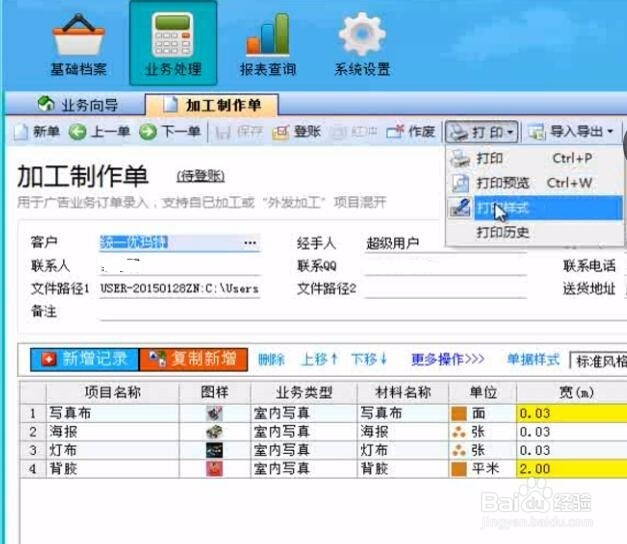Viewport: 627px width, 544px height.
Task: Expand 更多操作>>> link
Action: [448, 360]
